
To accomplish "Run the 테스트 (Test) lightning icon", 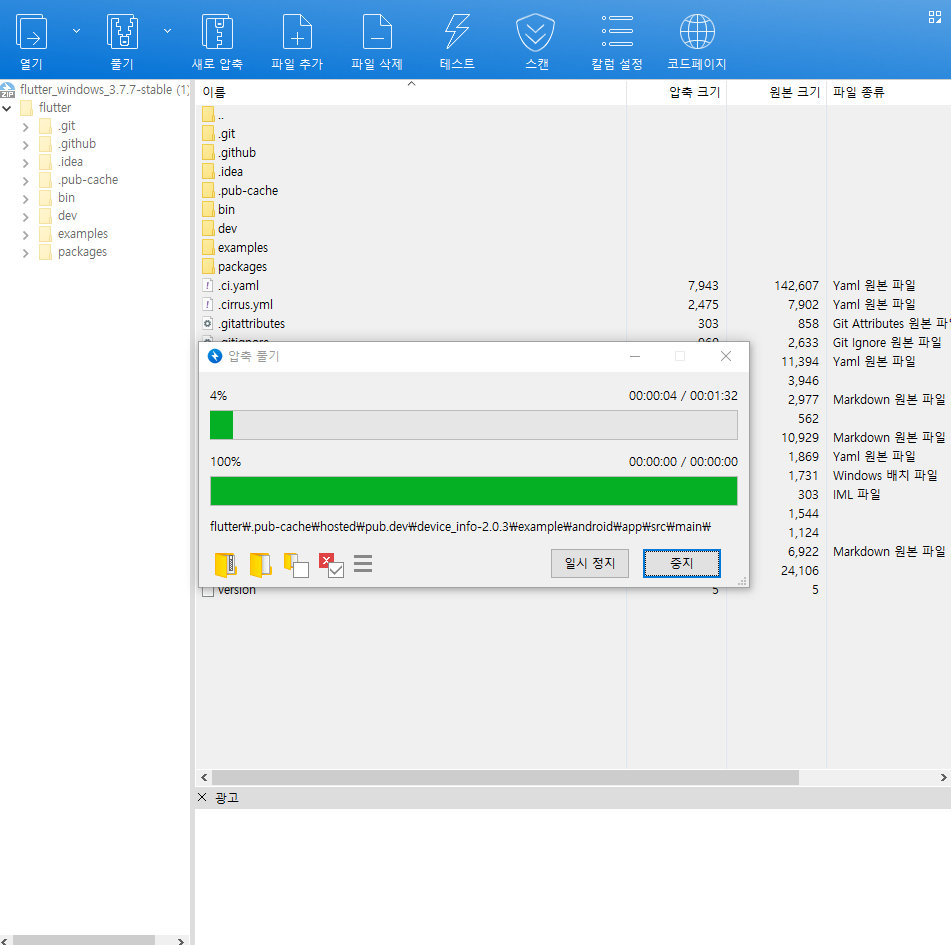I will [457, 32].
